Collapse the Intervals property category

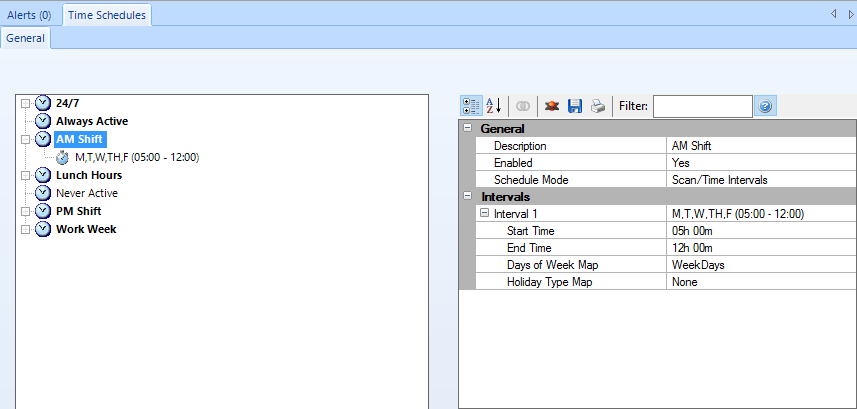point(467,196)
